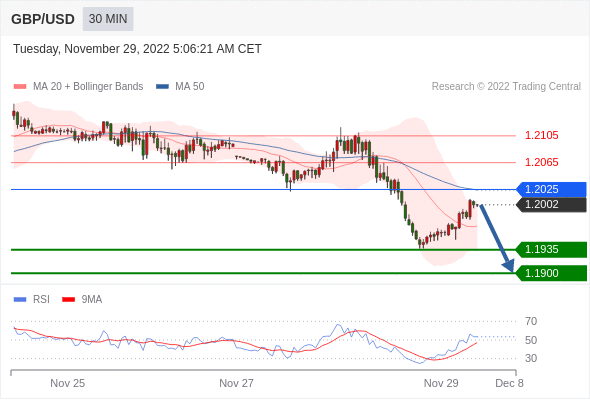Click the Research © 2022 Trading Central credit

pyautogui.click(x=506, y=87)
